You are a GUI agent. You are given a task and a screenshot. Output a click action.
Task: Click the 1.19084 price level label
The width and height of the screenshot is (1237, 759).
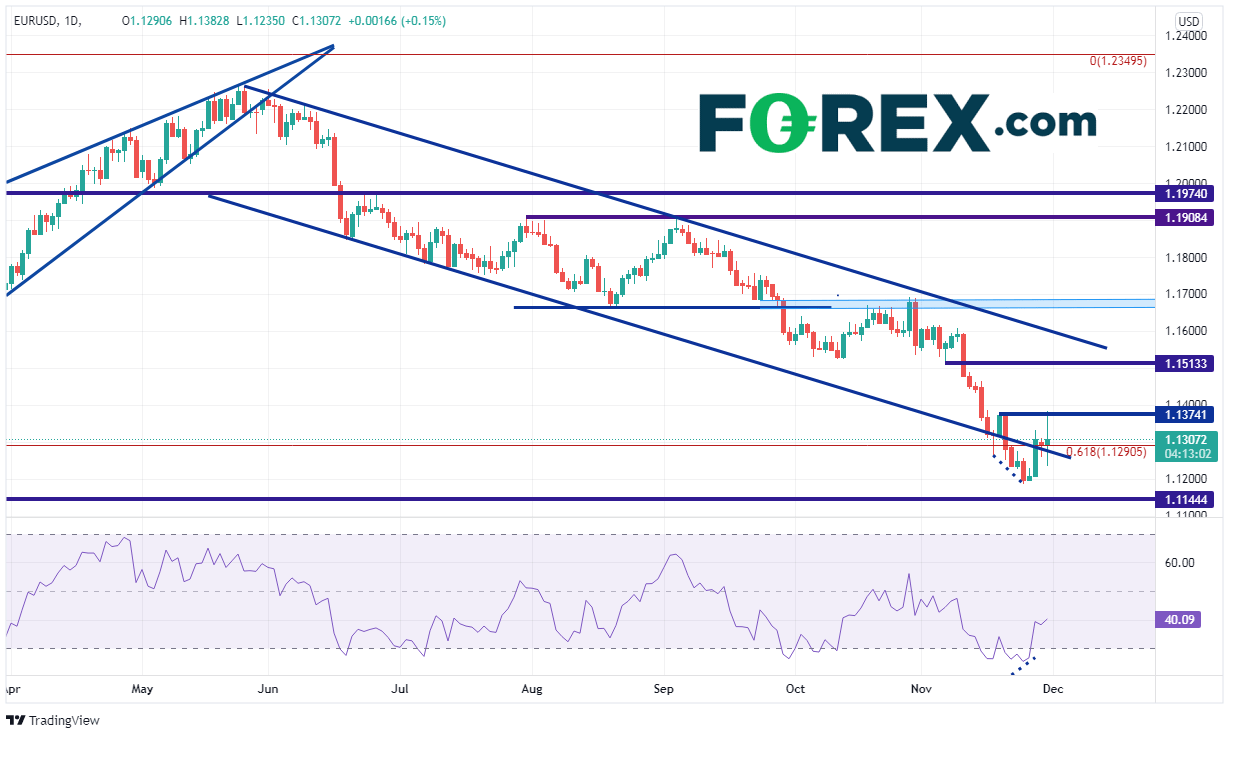1182,217
